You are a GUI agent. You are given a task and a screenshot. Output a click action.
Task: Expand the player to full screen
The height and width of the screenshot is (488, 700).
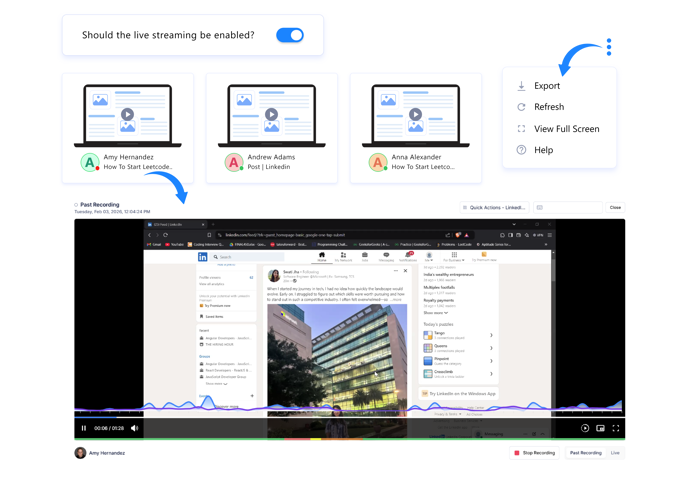[616, 428]
